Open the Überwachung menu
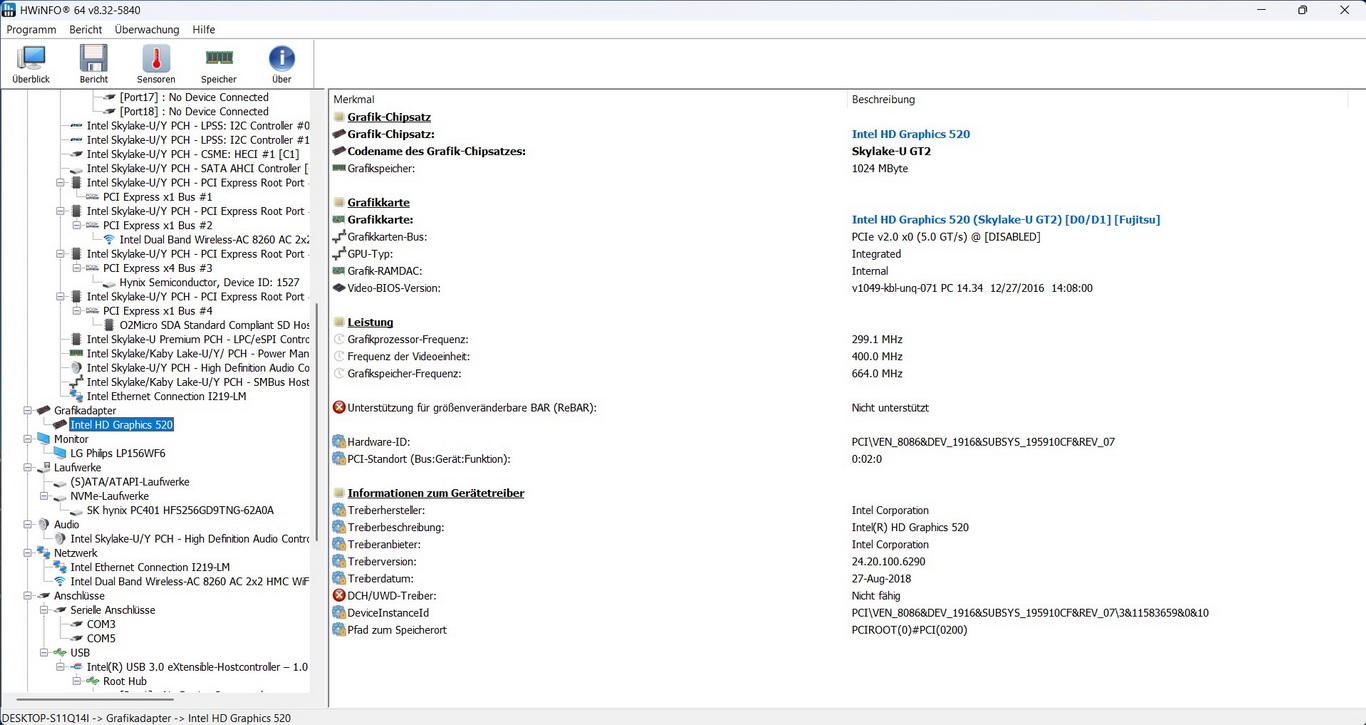1366x725 pixels. tap(147, 30)
